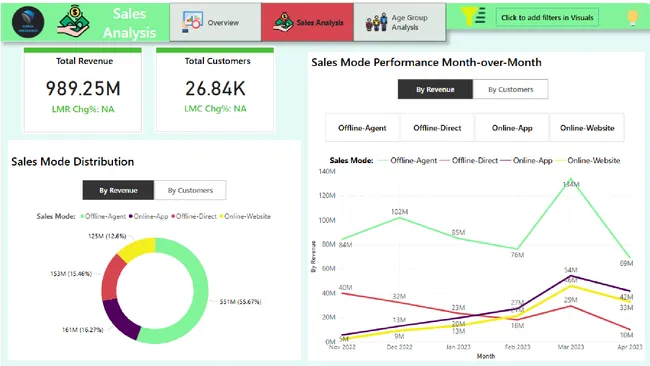
Task: Click the Sales Analysis tab money icon
Action: point(284,22)
